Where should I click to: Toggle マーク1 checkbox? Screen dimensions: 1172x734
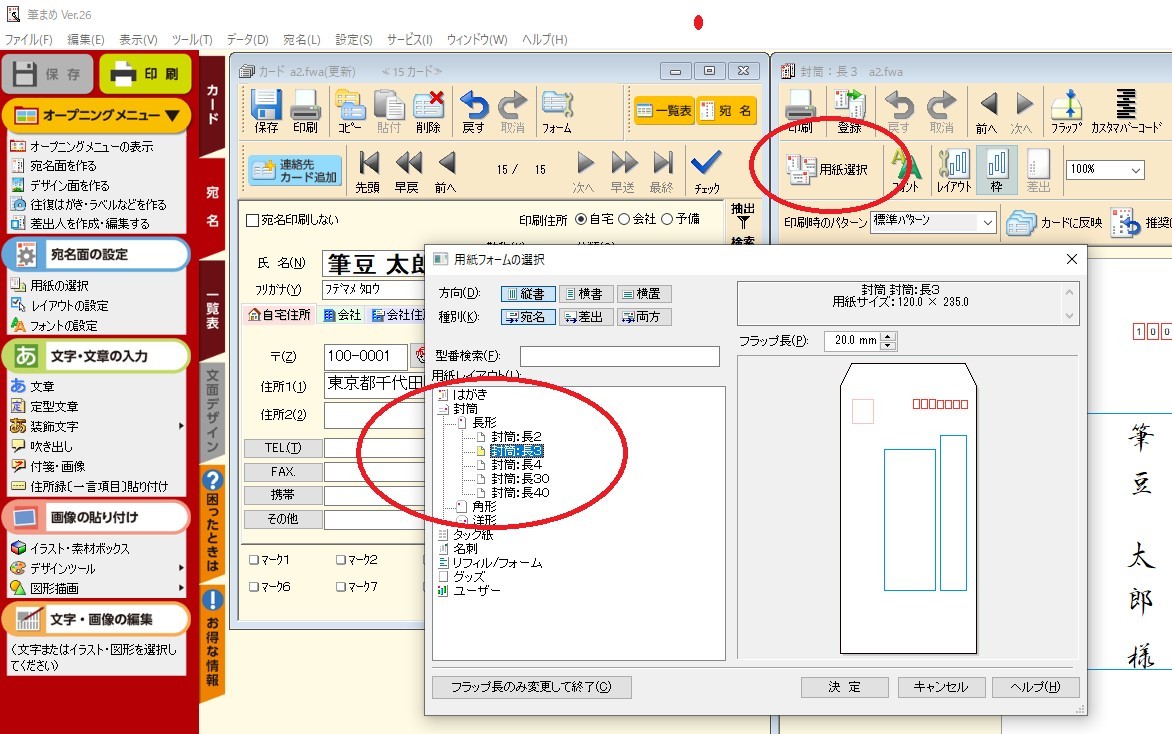[x=253, y=560]
